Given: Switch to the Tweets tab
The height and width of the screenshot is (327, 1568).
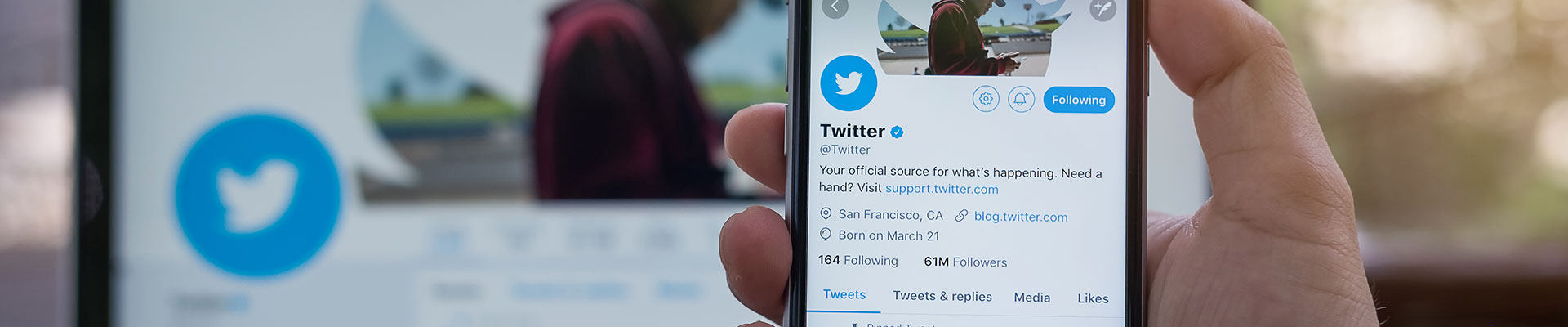Looking at the screenshot, I should coord(844,295).
